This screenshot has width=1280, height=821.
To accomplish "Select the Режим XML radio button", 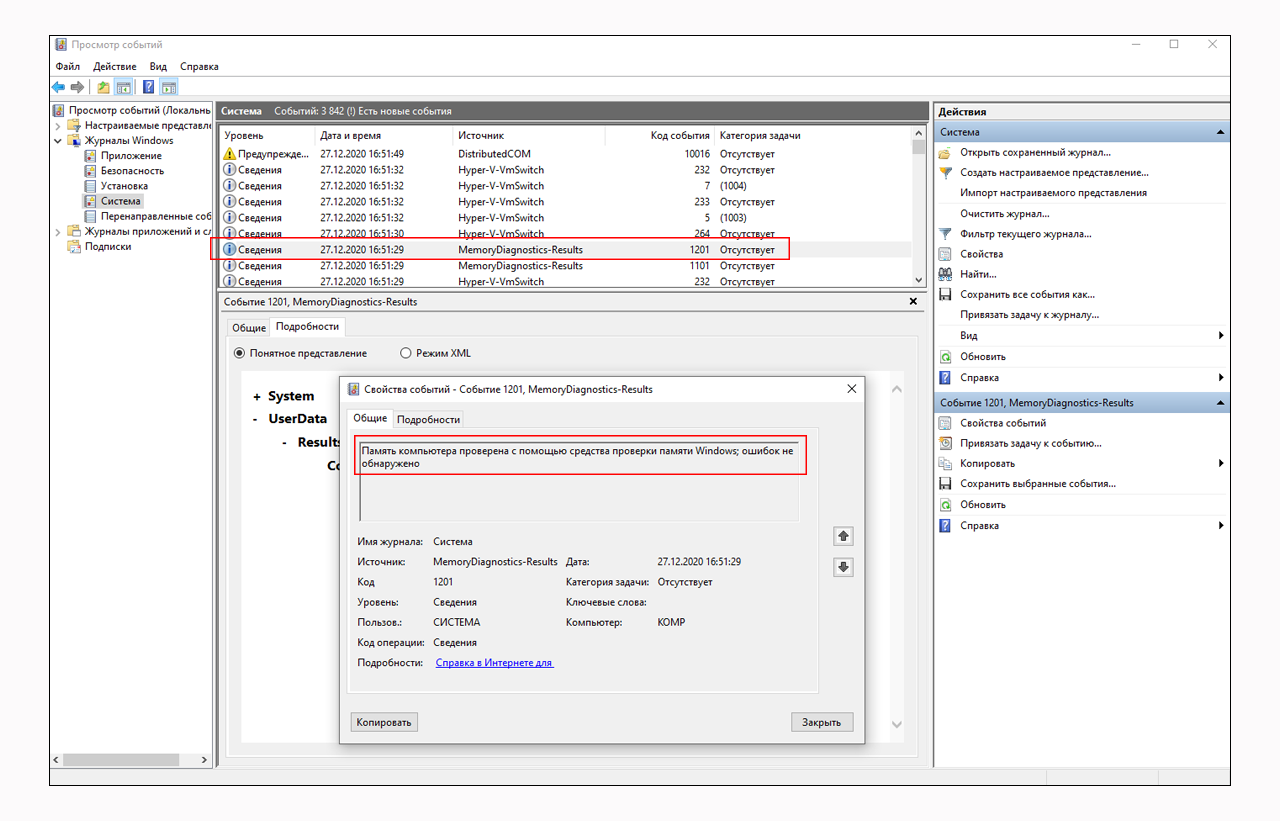I will [406, 353].
